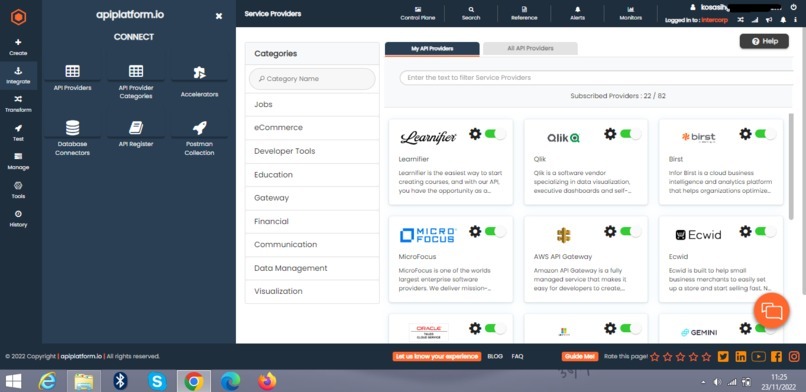806x392 pixels.
Task: Open Alerts from the top bar
Action: click(577, 13)
